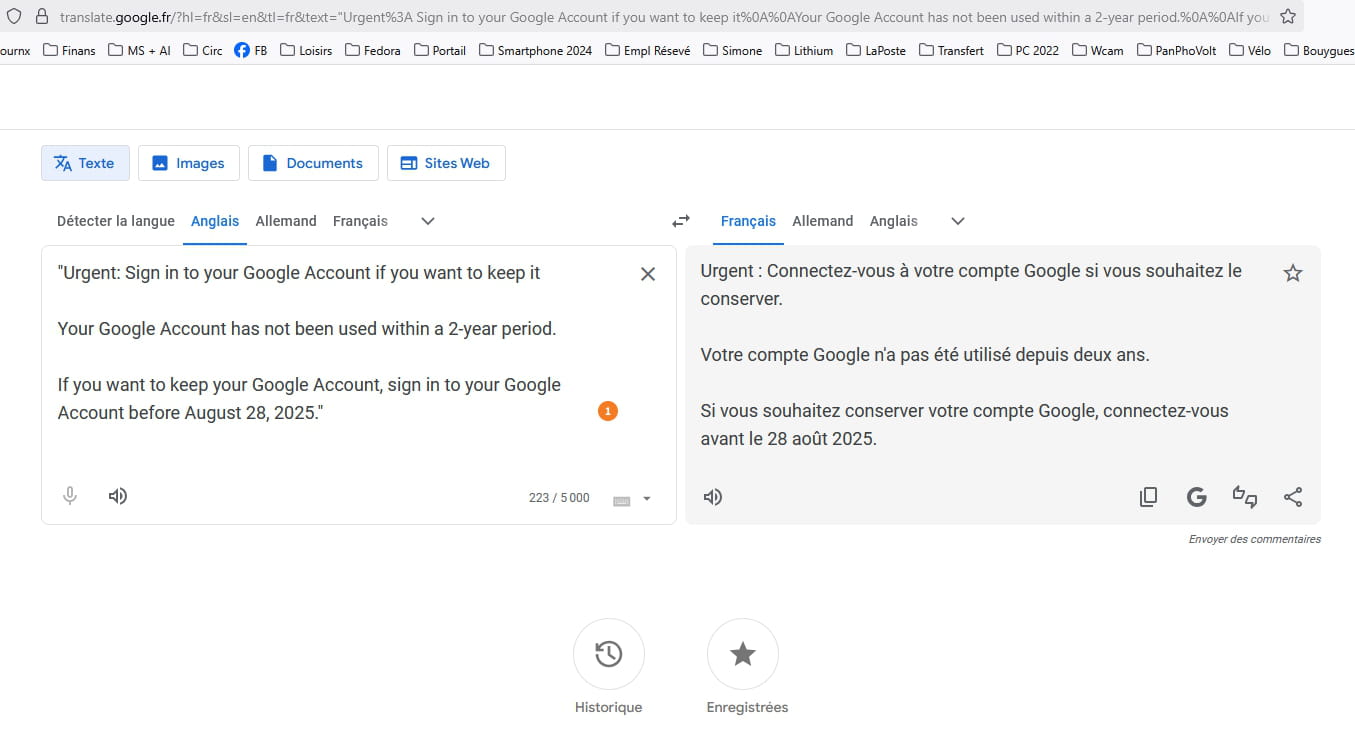1355x734 pixels.
Task: Select Anglais as target language
Action: click(x=894, y=221)
